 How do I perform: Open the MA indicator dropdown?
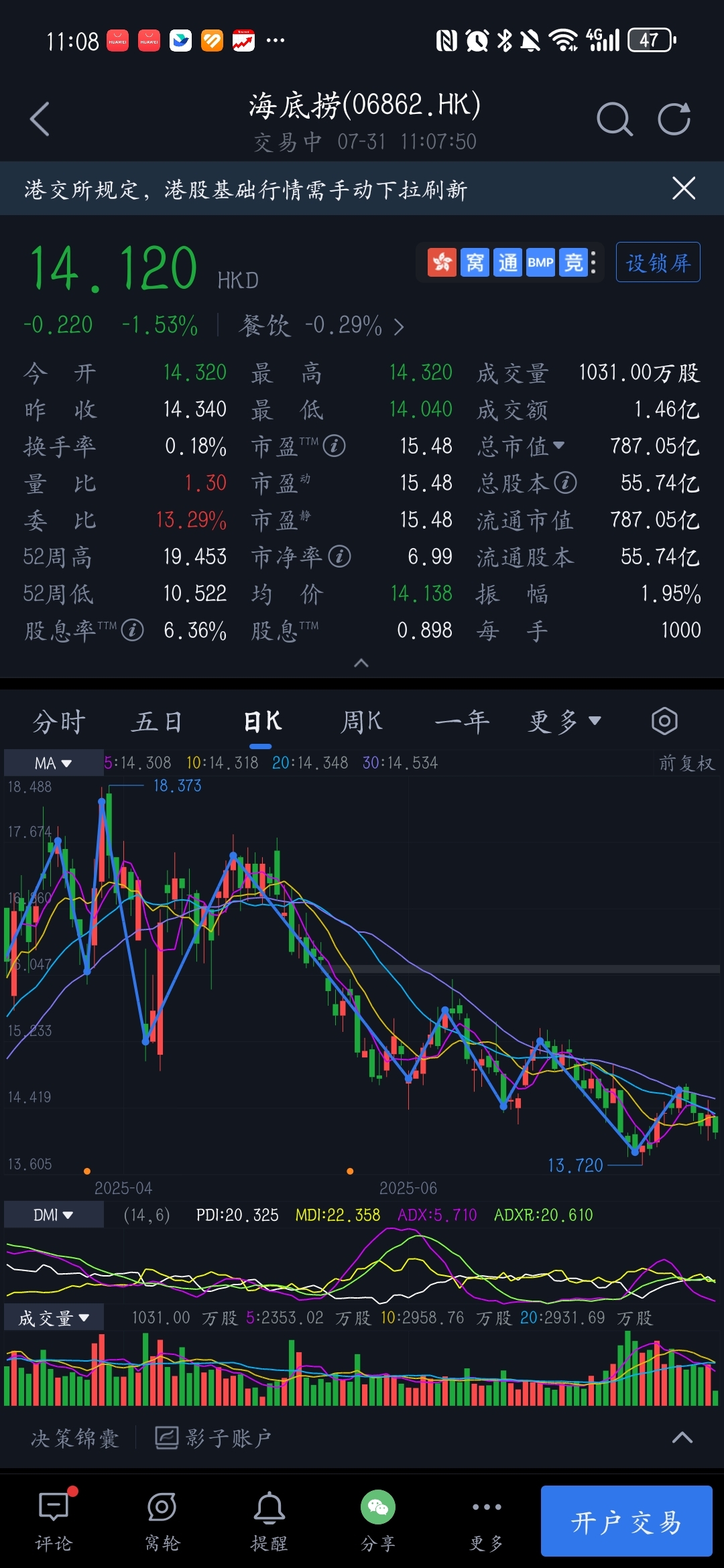click(x=54, y=763)
